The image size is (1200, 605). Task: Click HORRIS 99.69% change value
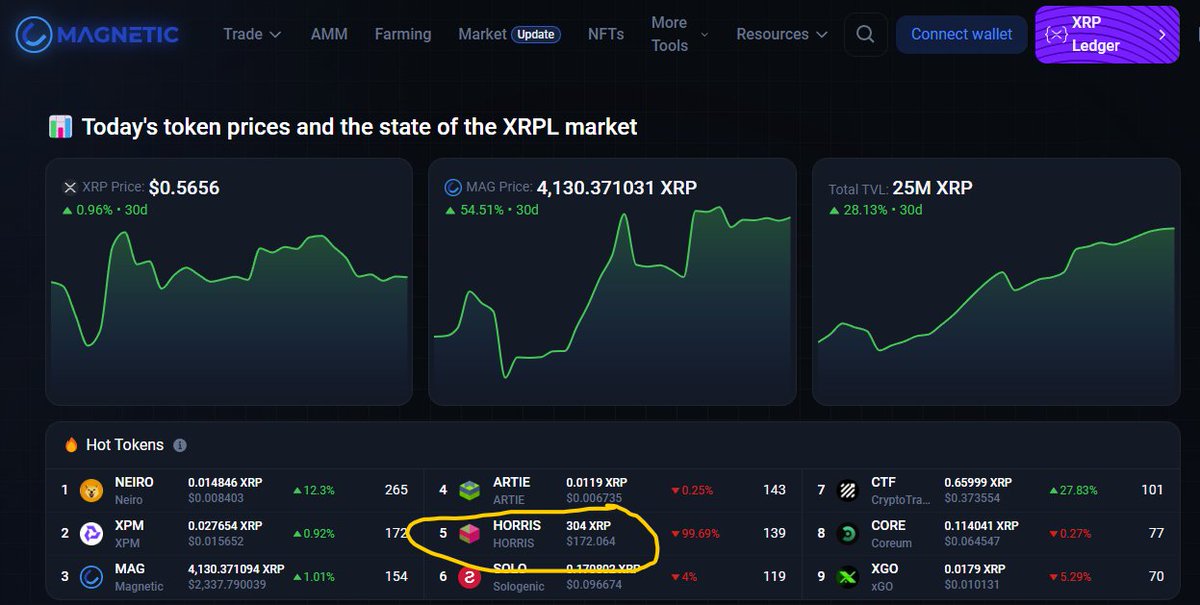pos(695,533)
